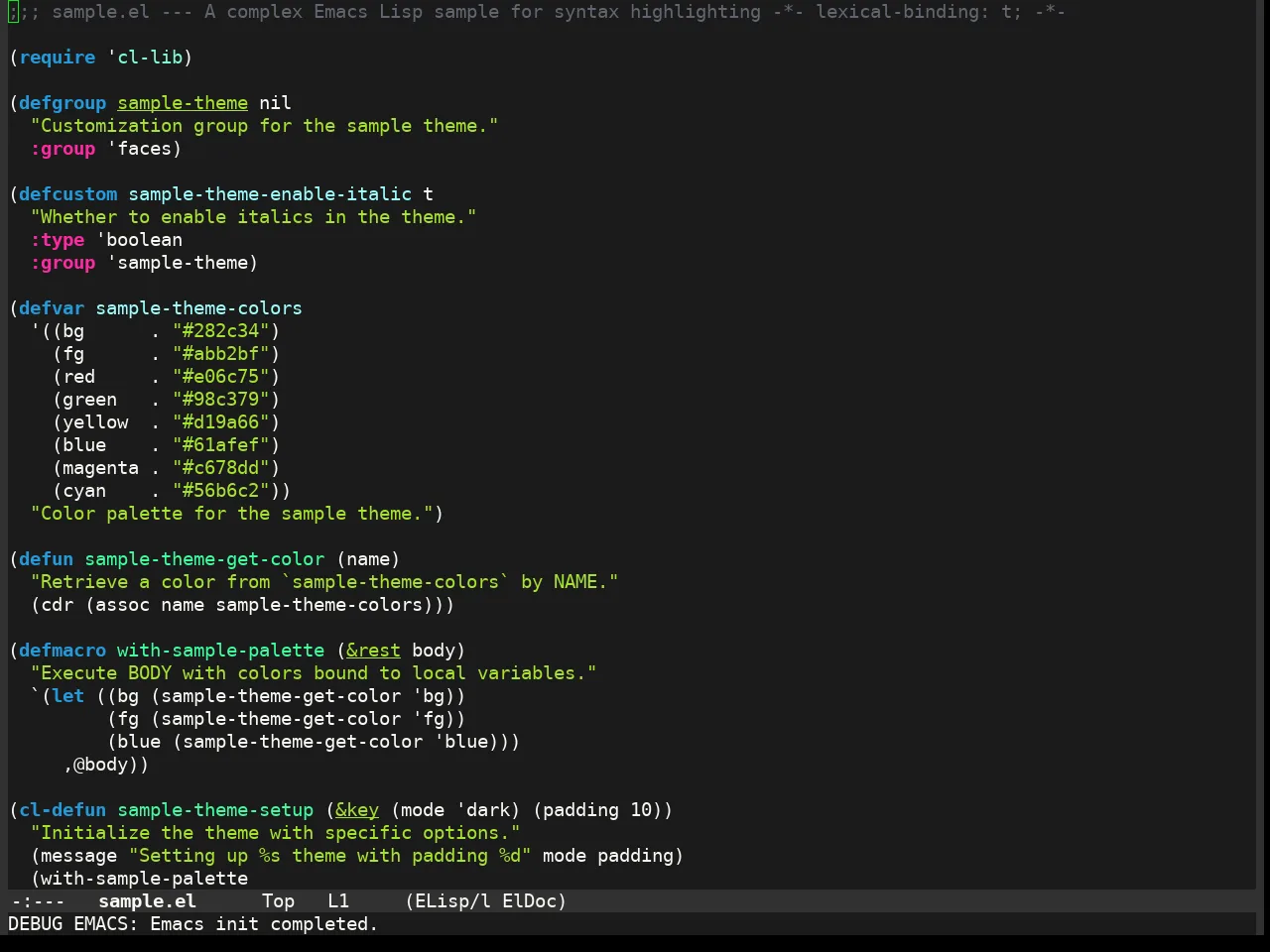The image size is (1270, 952).
Task: Click the 'cl-lib symbol
Action: [x=145, y=58]
